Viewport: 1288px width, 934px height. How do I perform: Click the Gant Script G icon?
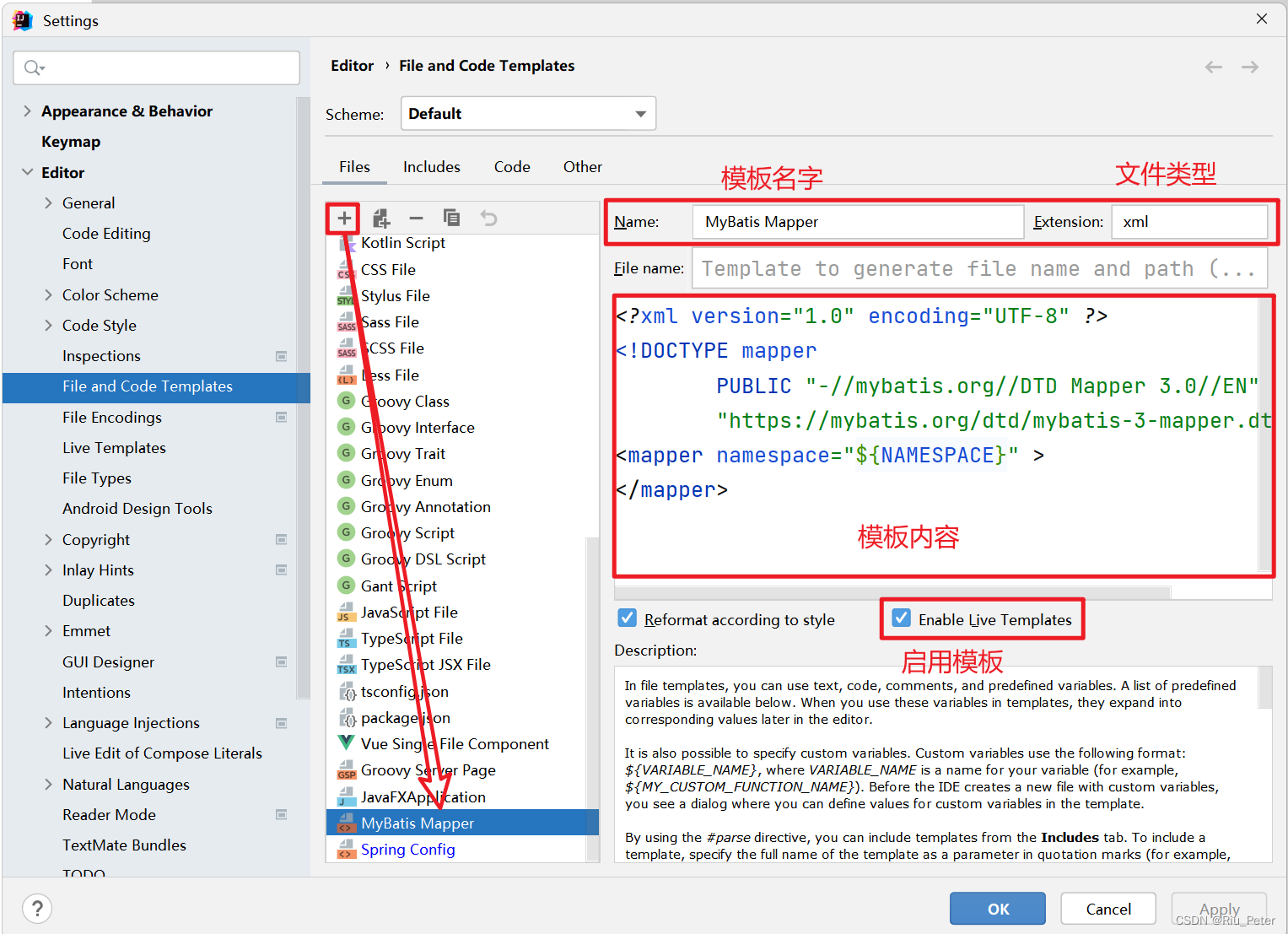[x=346, y=585]
